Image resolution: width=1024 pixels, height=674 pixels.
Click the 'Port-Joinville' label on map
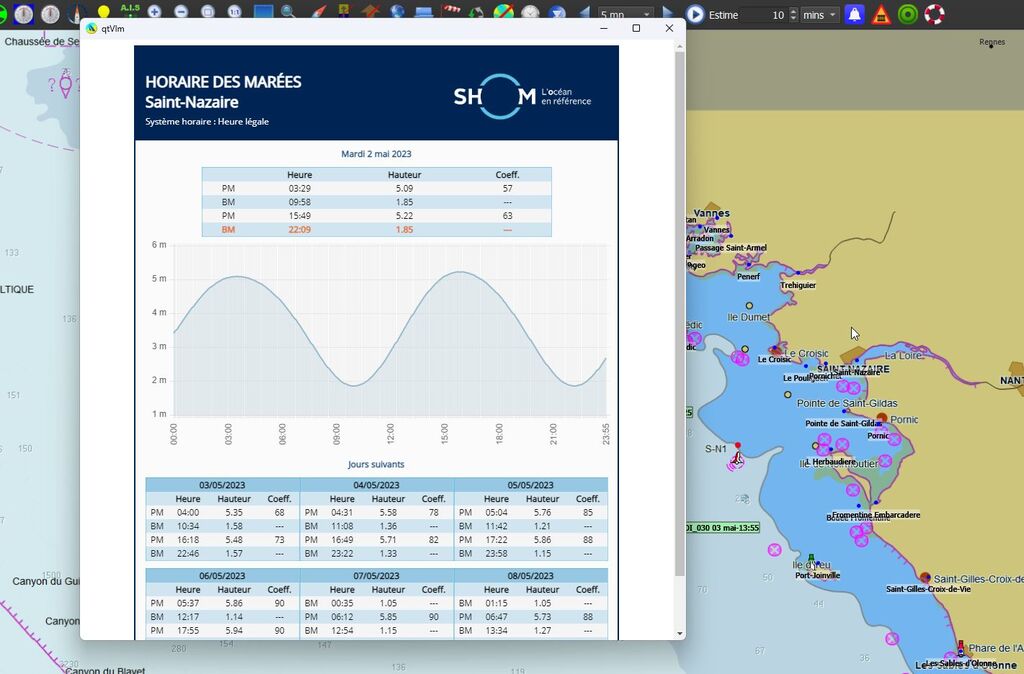[x=818, y=575]
